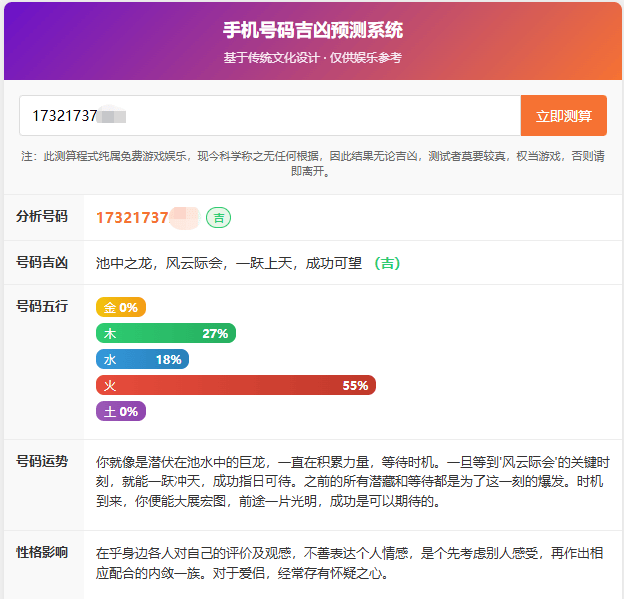
Task: Click the 号码吉凶 row label
Action: coord(42,262)
